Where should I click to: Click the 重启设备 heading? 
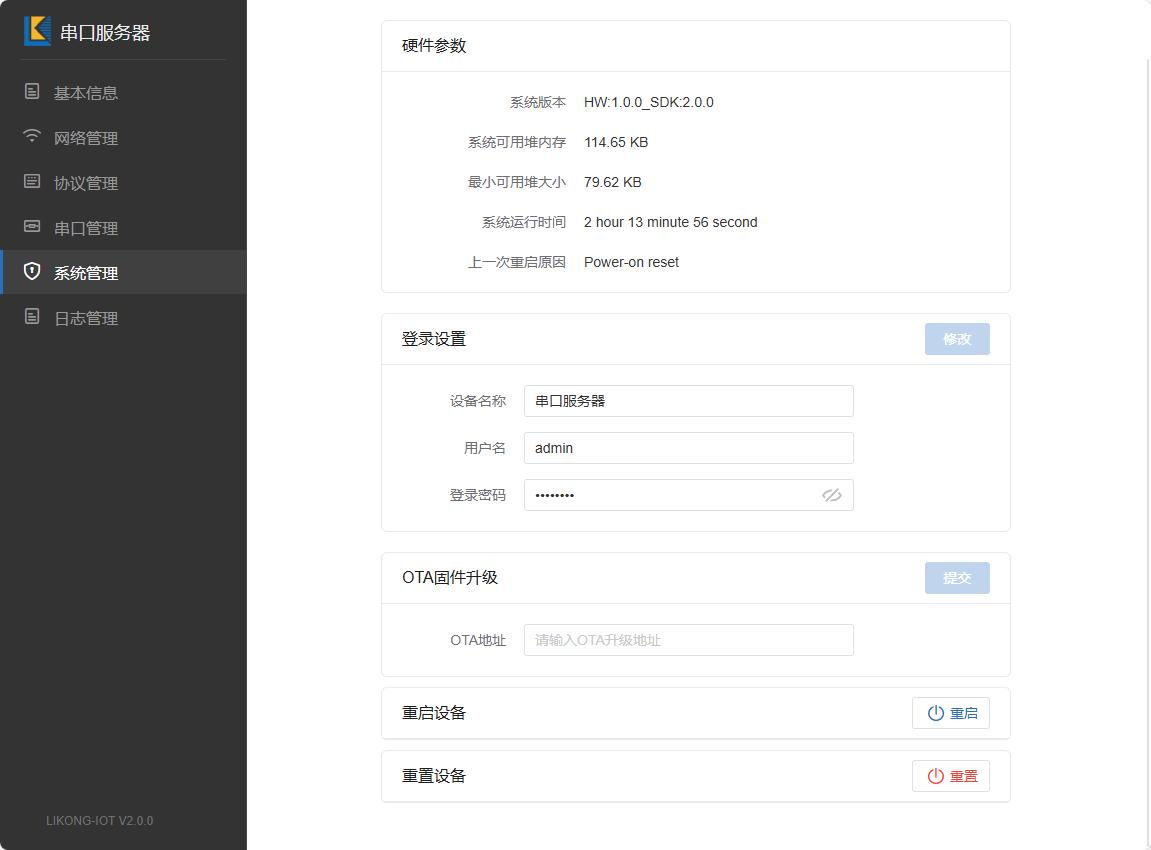[434, 713]
